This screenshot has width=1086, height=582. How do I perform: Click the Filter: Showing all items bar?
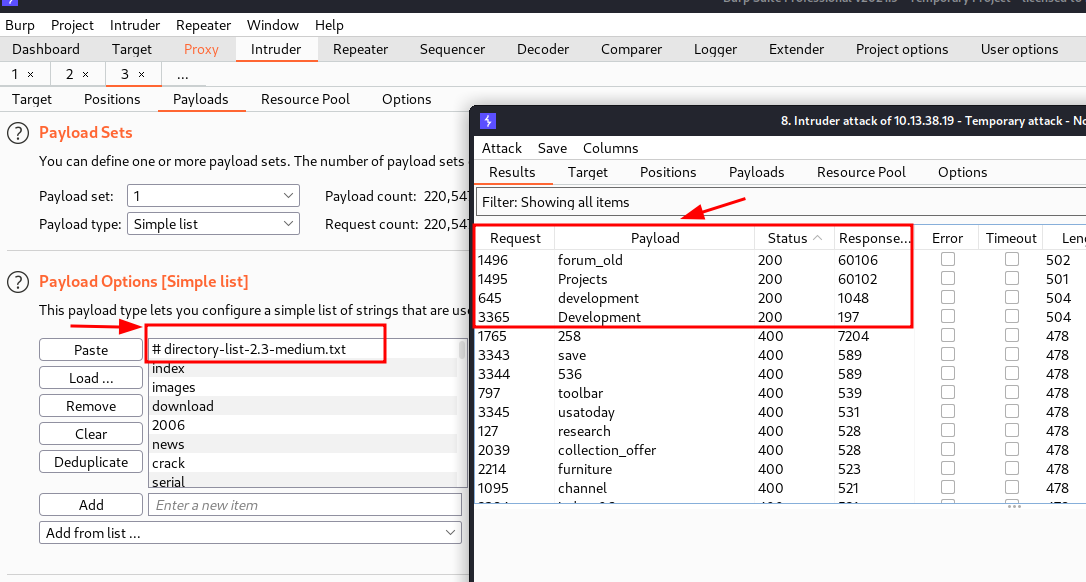pyautogui.click(x=781, y=202)
